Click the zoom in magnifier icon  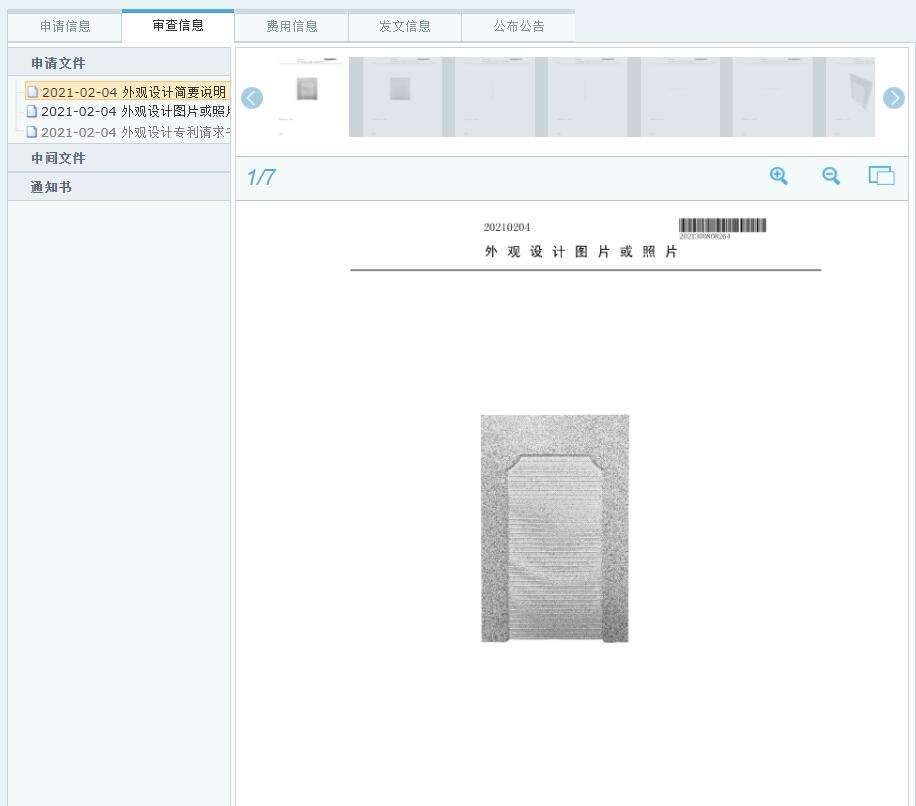778,176
